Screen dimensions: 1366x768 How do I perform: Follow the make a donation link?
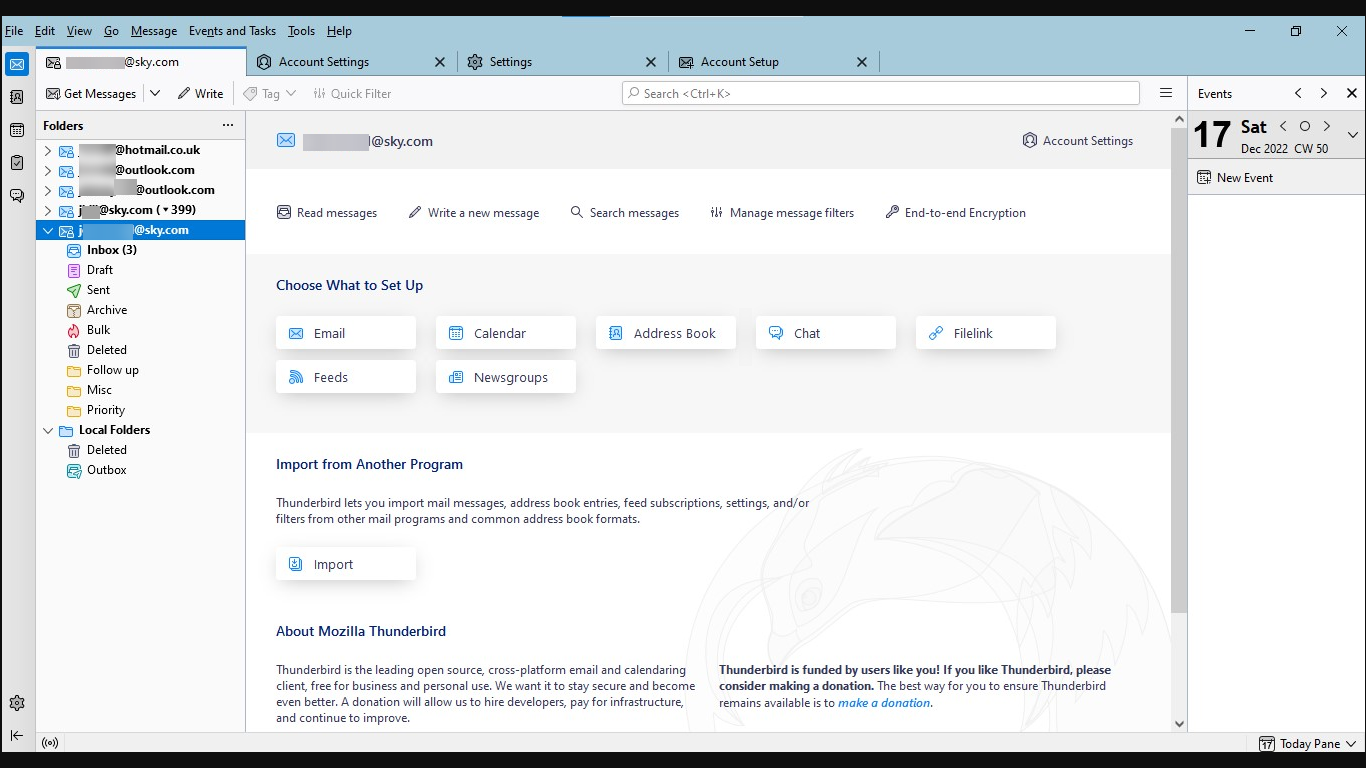click(x=884, y=703)
